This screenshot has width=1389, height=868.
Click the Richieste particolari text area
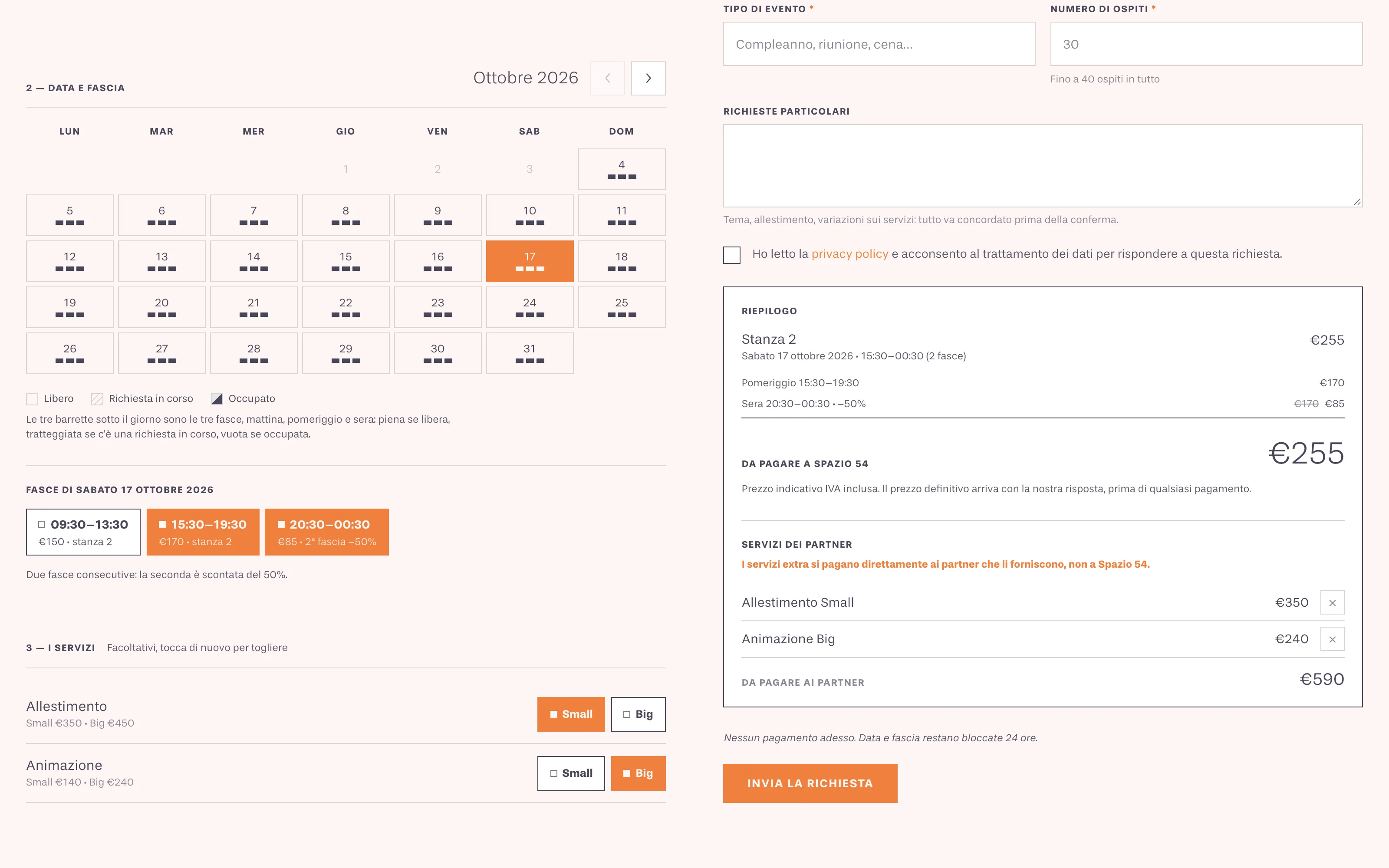(x=1042, y=166)
